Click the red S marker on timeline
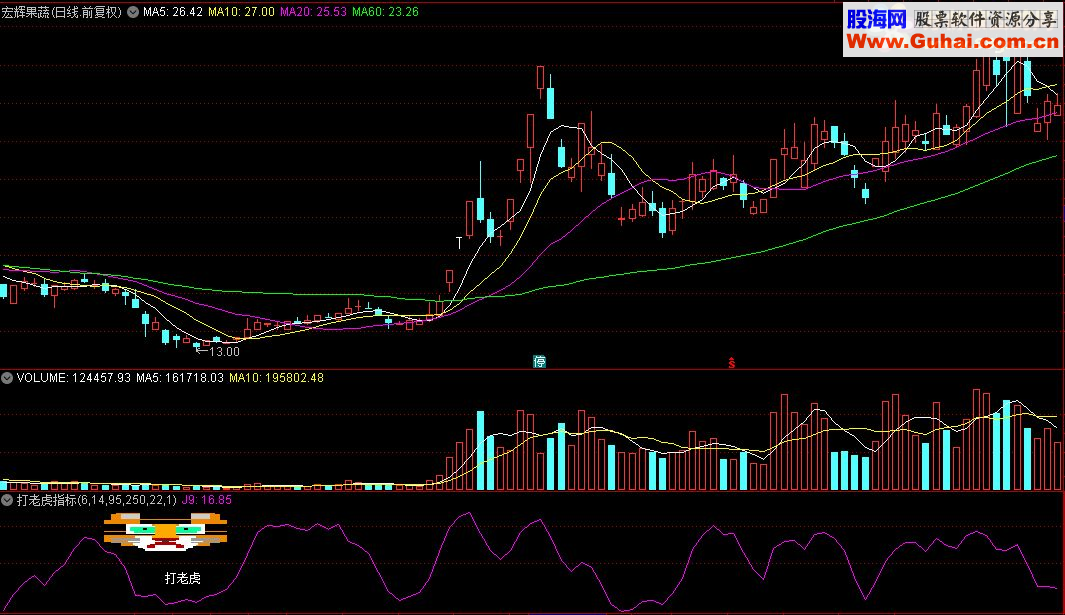Image resolution: width=1065 pixels, height=615 pixels. [732, 363]
